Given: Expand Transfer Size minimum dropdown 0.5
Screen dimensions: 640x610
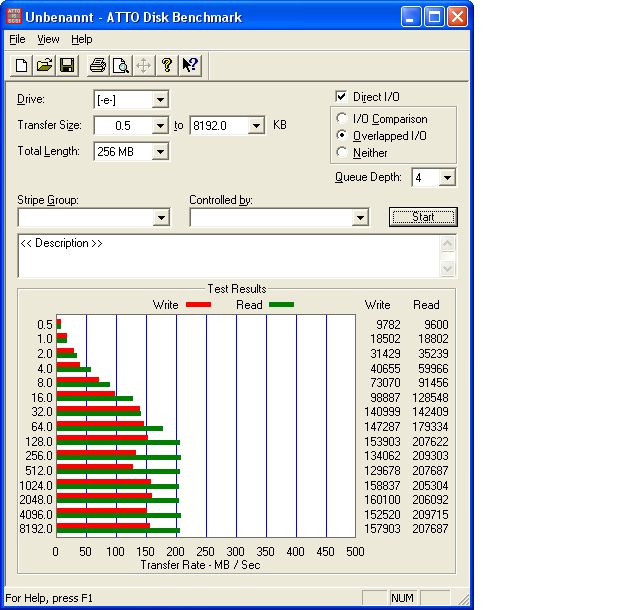Looking at the screenshot, I should pos(160,125).
